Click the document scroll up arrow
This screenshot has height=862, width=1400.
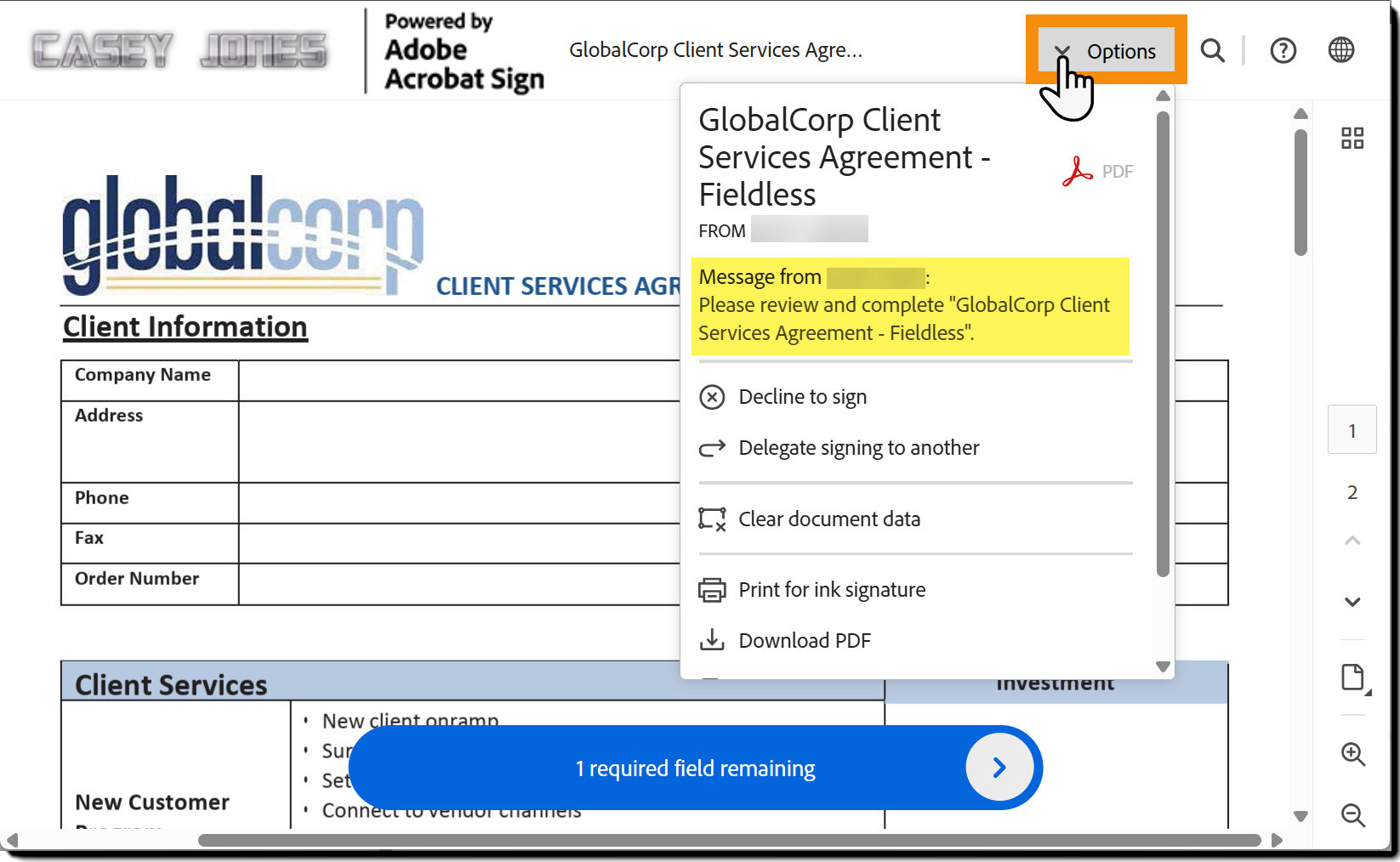click(1300, 114)
